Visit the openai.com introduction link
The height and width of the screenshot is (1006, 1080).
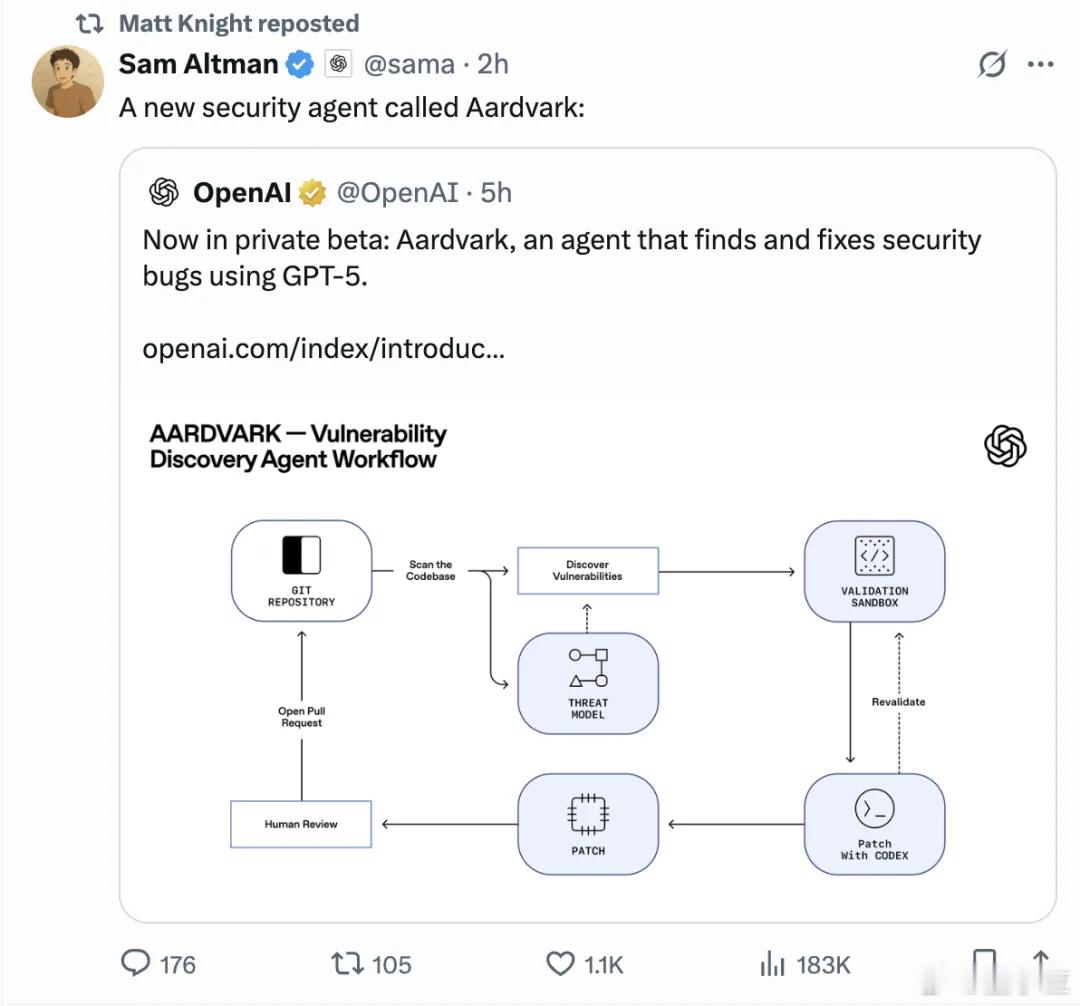pyautogui.click(x=322, y=349)
